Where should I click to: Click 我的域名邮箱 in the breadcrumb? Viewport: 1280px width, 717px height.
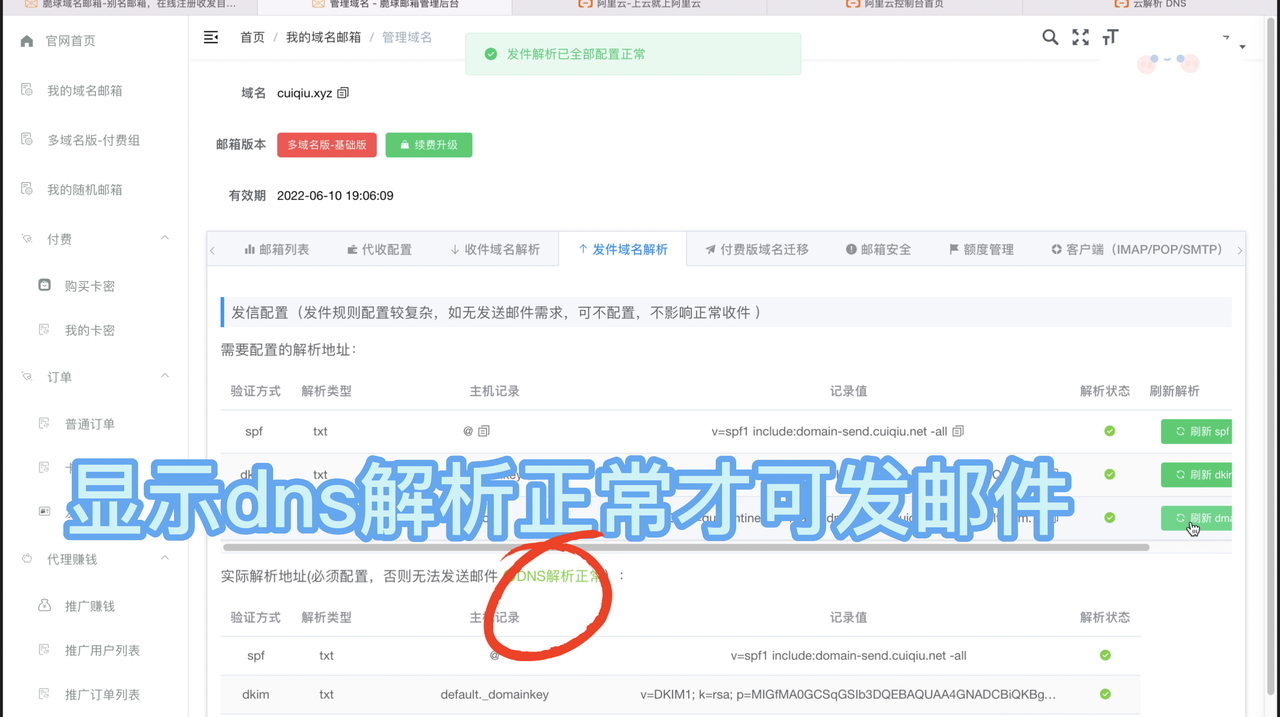(323, 37)
